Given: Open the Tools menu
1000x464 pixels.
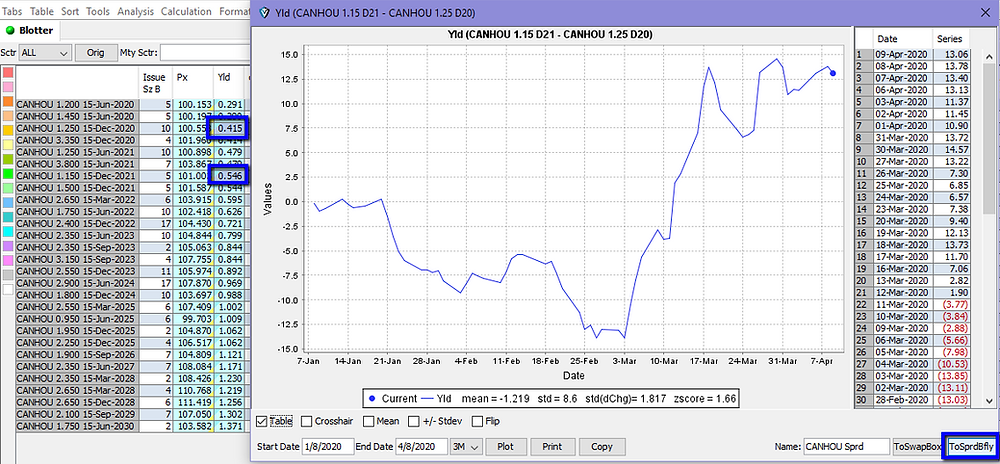Looking at the screenshot, I should coord(98,11).
